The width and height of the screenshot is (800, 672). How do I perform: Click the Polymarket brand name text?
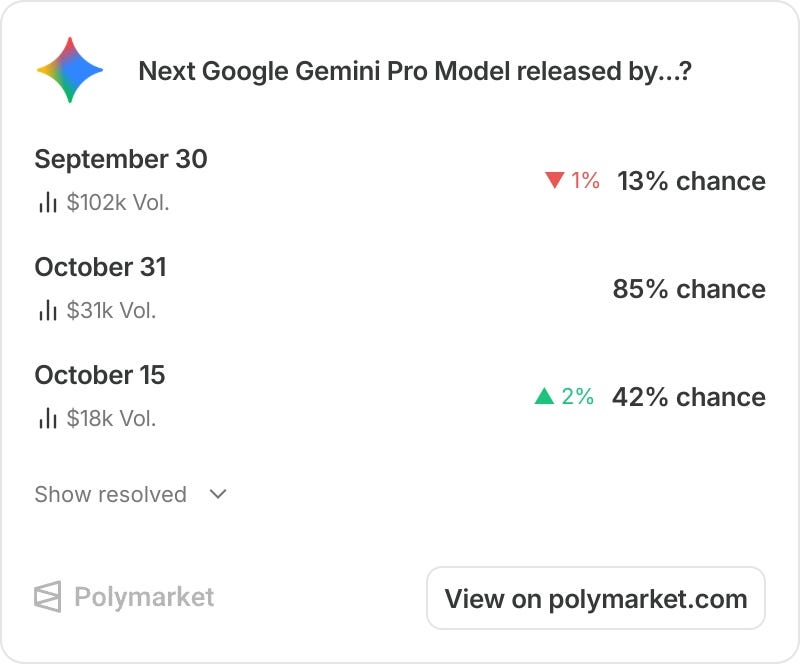pos(144,596)
